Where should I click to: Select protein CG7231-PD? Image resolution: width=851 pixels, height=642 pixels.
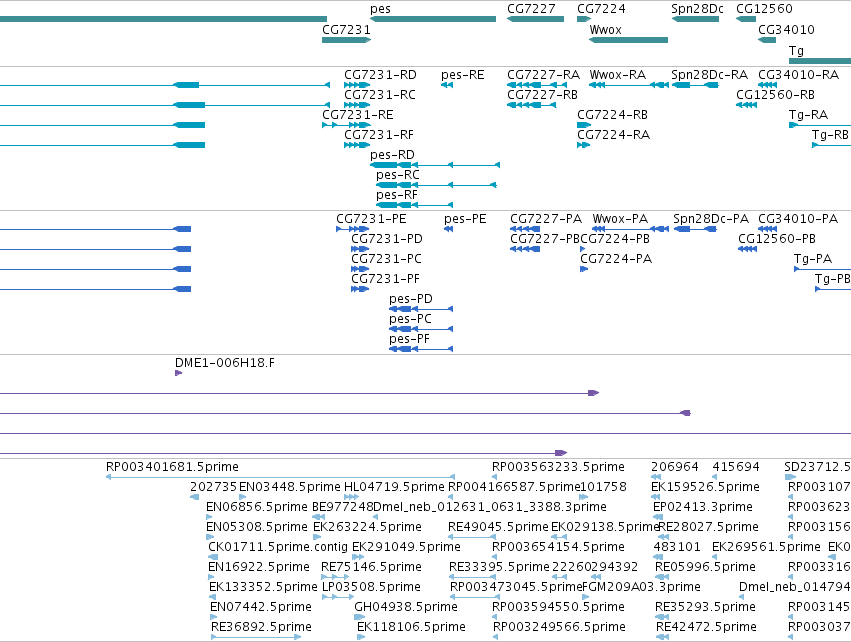pos(387,239)
